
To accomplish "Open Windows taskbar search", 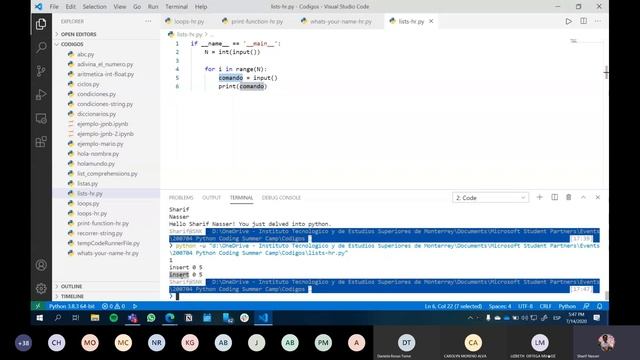I will point(58,318).
